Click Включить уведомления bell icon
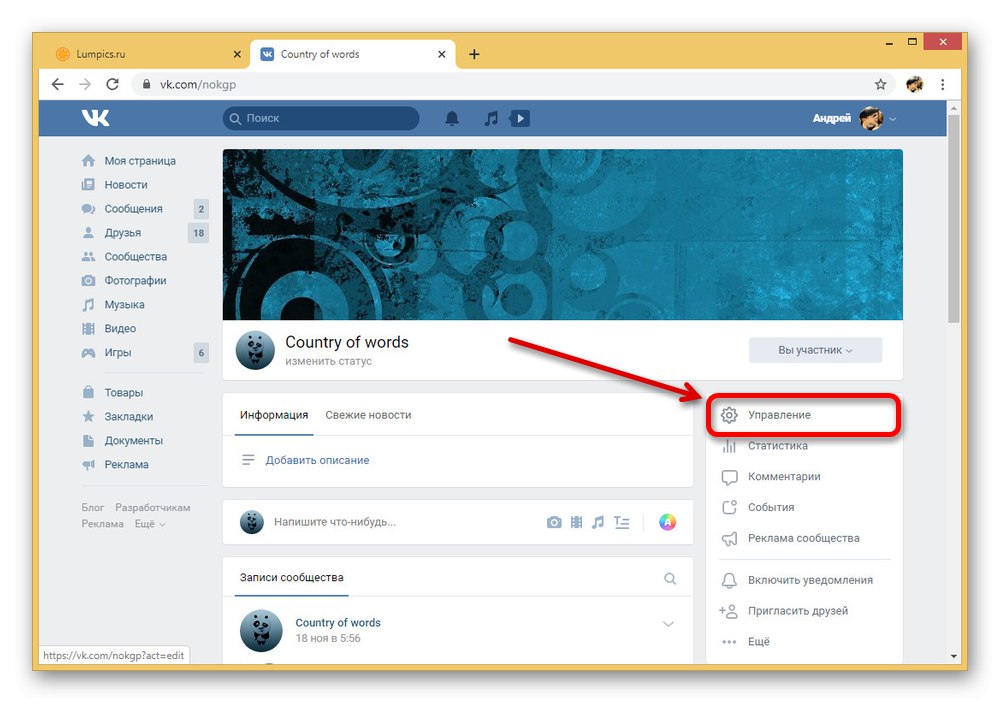 tap(729, 581)
